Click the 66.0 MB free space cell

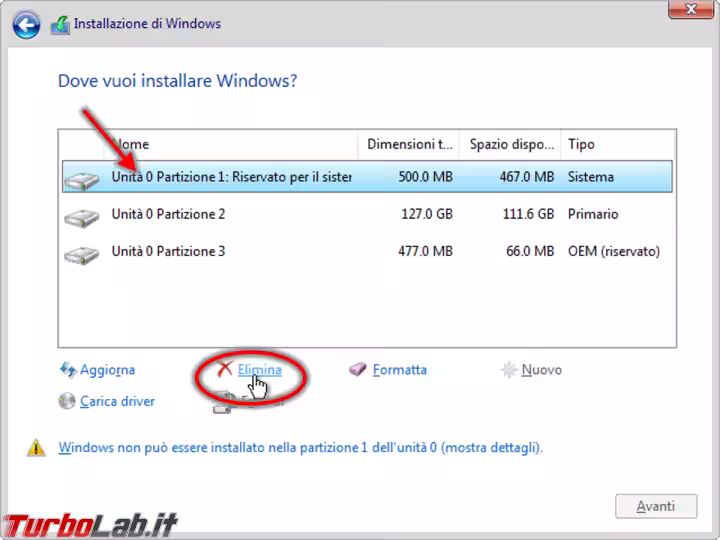[x=530, y=251]
